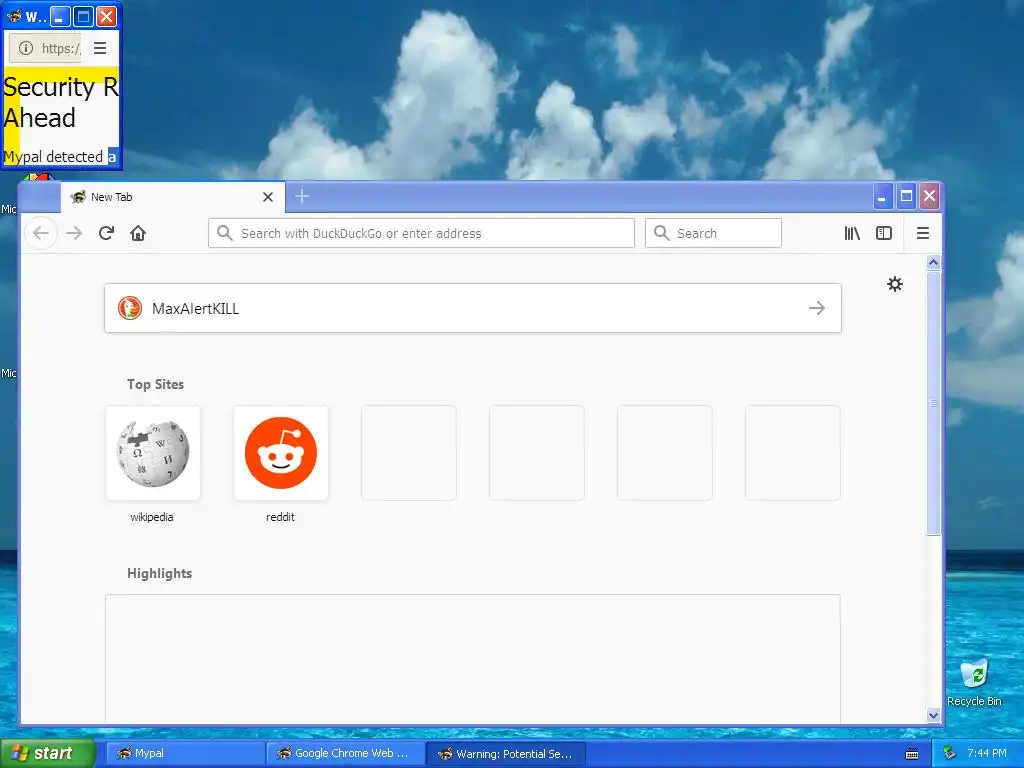Open the main hamburger menu
This screenshot has height=768, width=1024.
[x=923, y=233]
